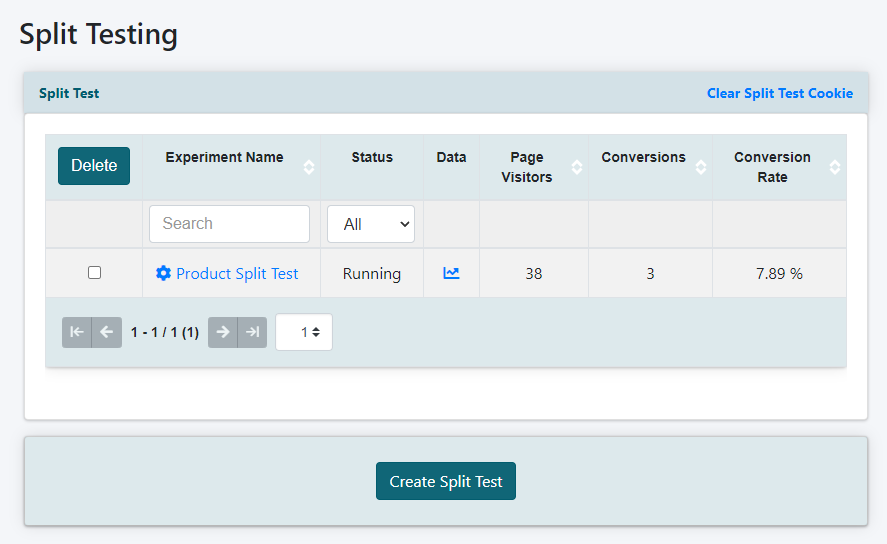Sort by Experiment Name using sort arrows

click(309, 167)
